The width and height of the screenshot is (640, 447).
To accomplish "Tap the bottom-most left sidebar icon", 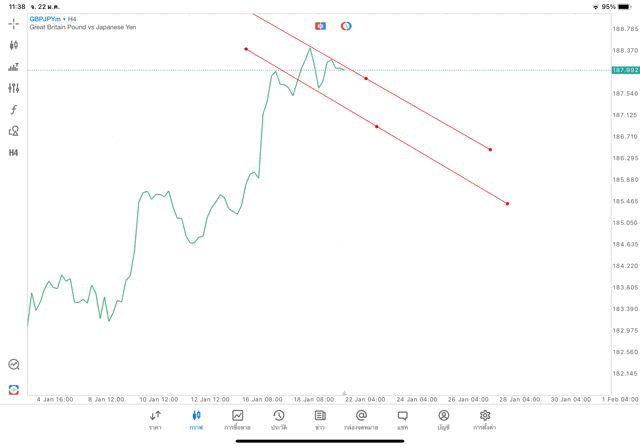I will [14, 389].
